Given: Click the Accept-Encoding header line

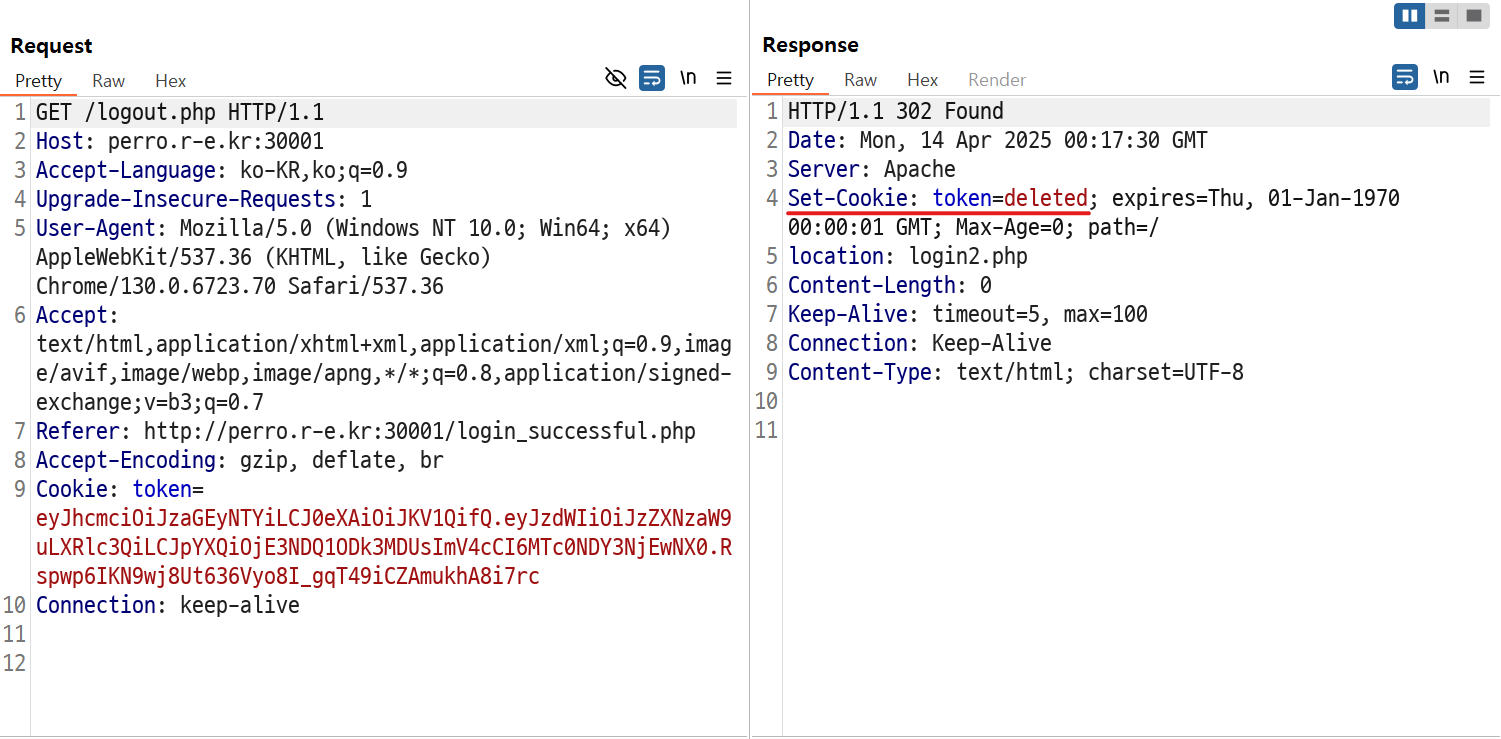Looking at the screenshot, I should pyautogui.click(x=240, y=461).
